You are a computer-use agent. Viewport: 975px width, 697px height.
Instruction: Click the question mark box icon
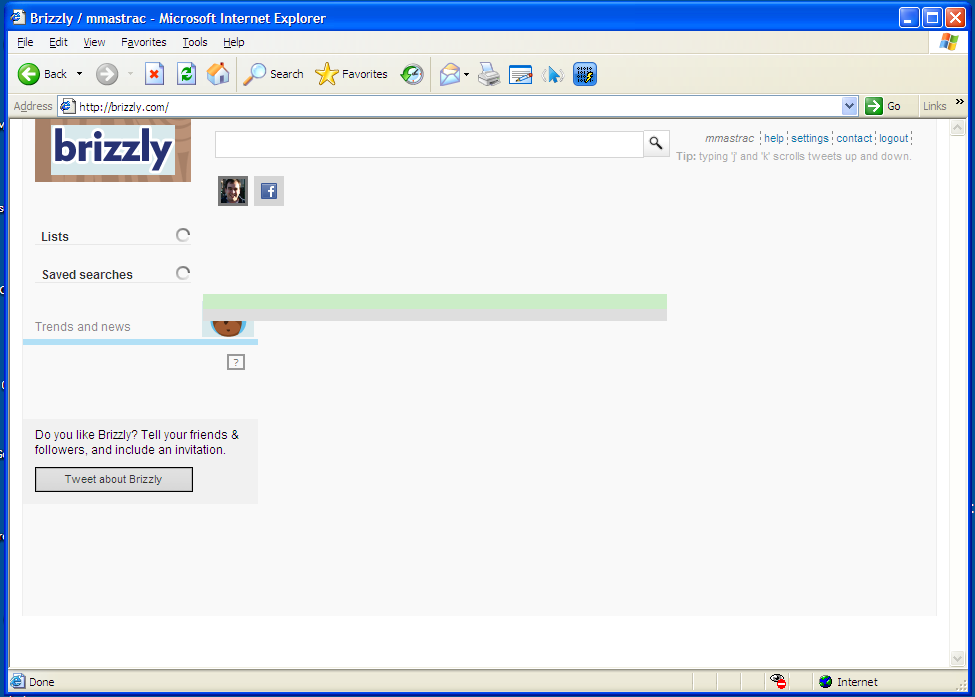(236, 362)
